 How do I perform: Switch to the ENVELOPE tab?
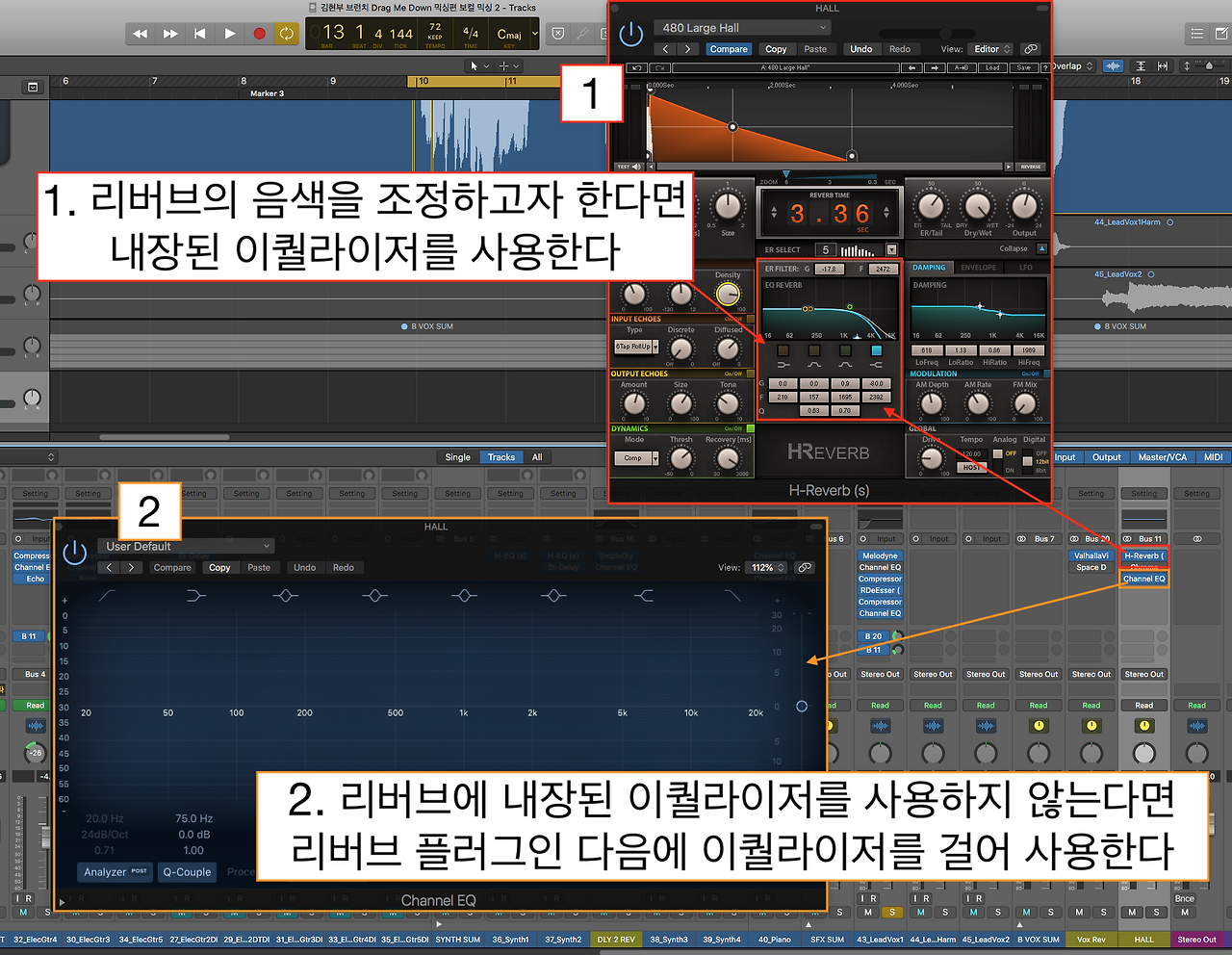point(978,268)
